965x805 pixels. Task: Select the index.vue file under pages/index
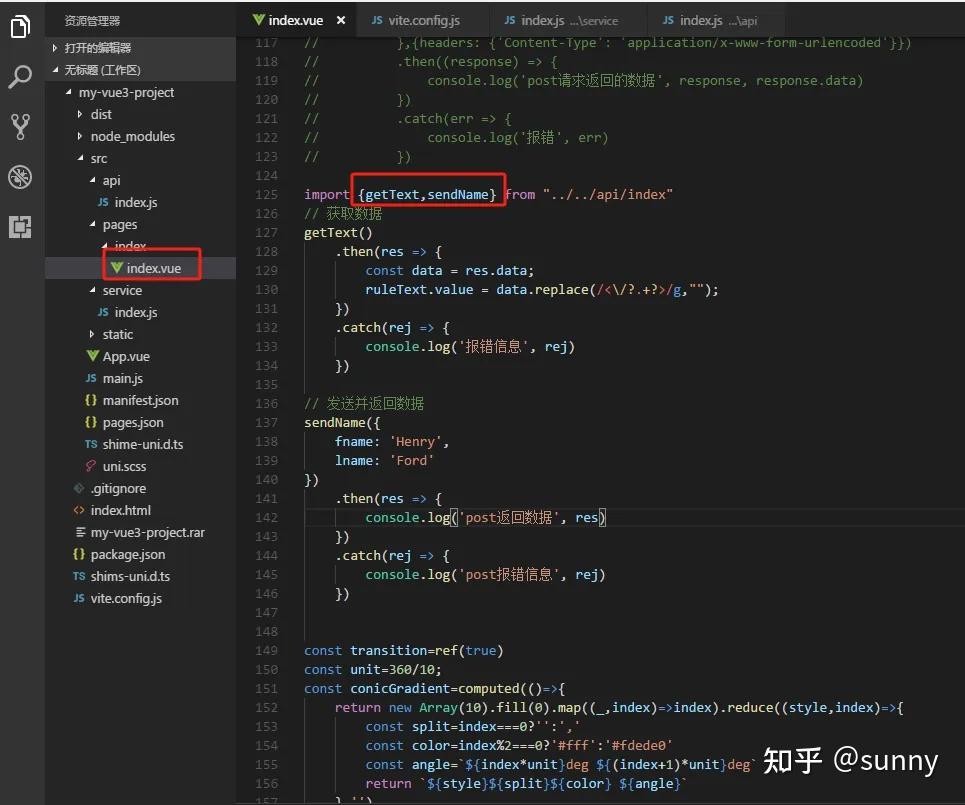[x=152, y=268]
